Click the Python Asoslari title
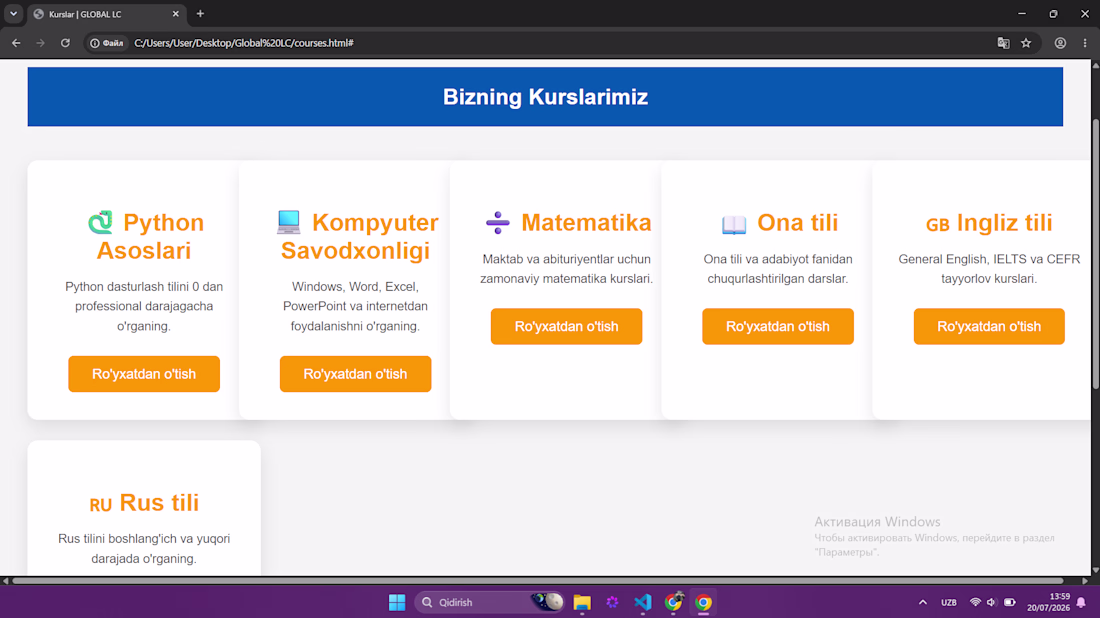1100x618 pixels. 144,236
